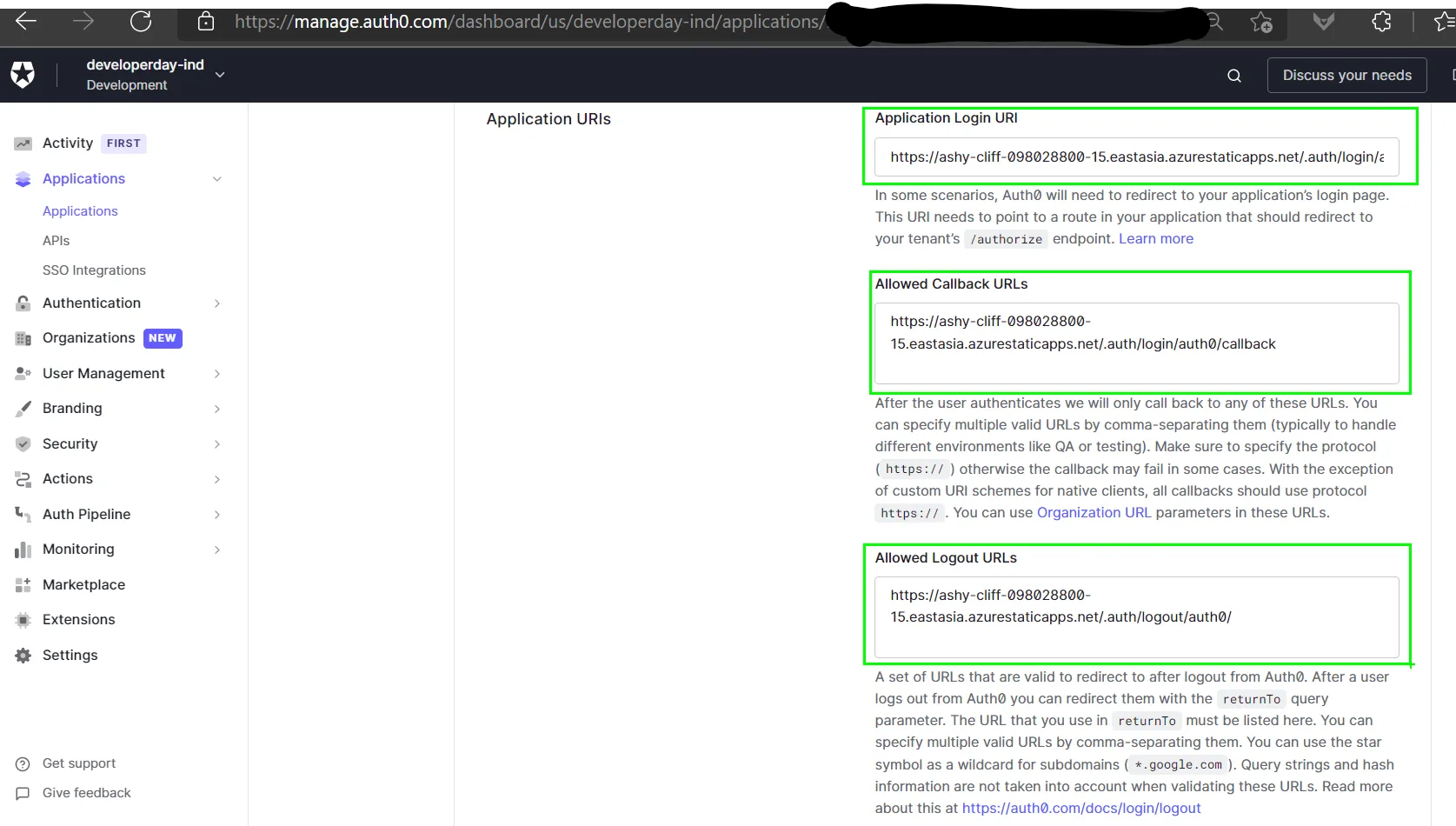Click the Discuss your needs button

(x=1346, y=76)
